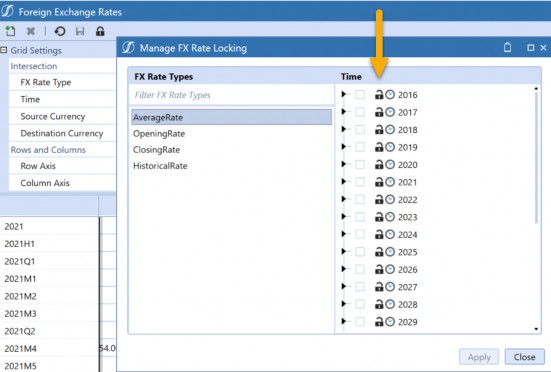This screenshot has height=372, width=551.
Task: Click the clock icon next to 2027
Action: (390, 287)
